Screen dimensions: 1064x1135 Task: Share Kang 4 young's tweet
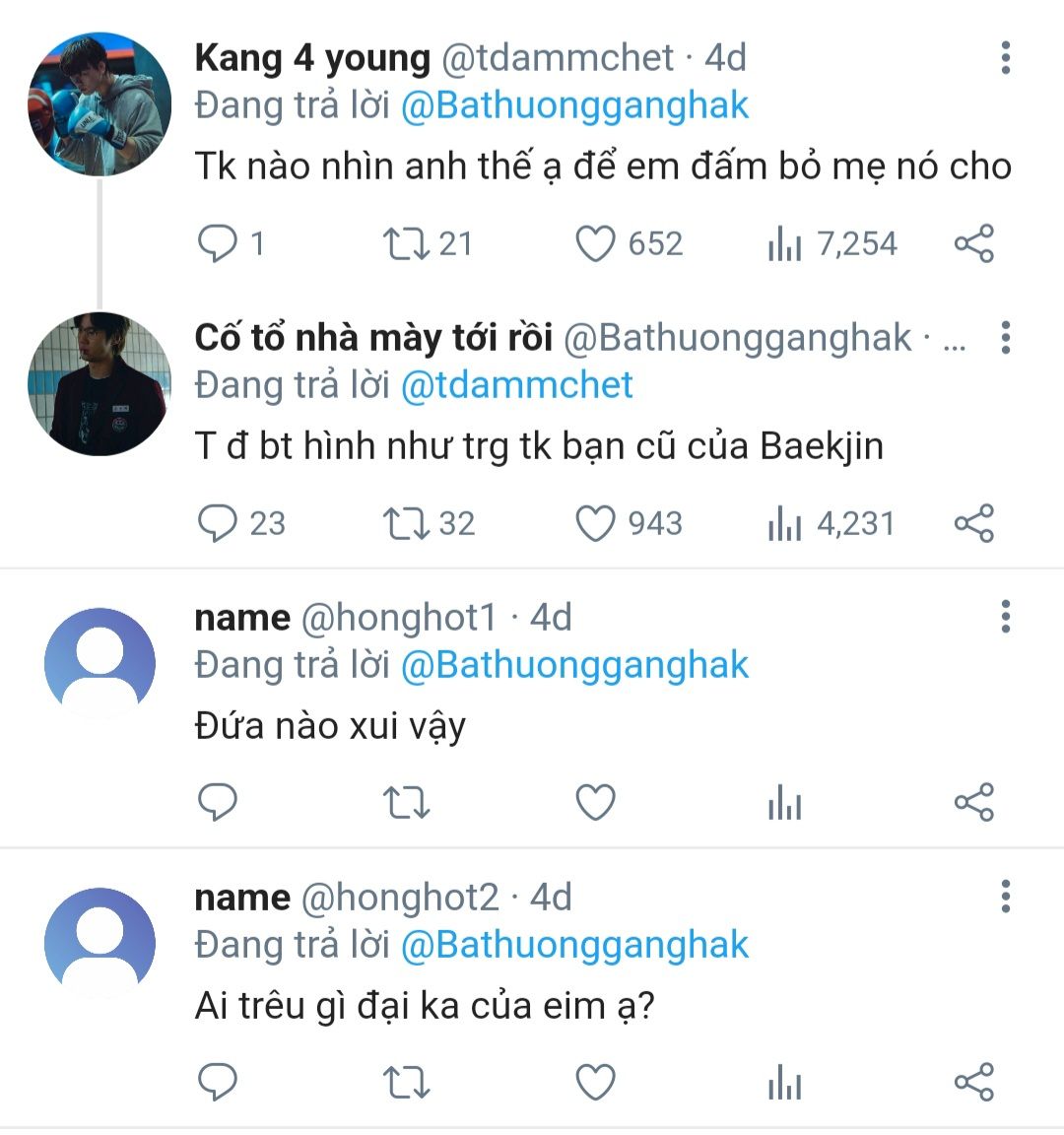coord(973,243)
